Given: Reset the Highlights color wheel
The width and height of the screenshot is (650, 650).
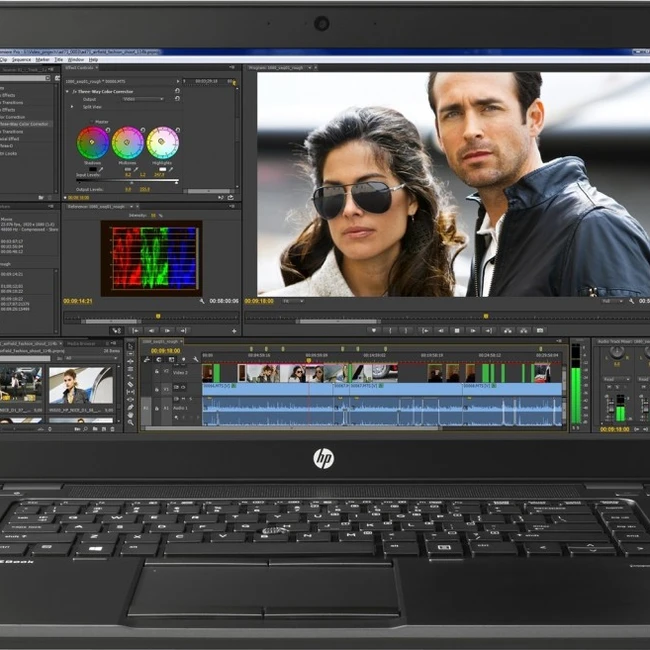Looking at the screenshot, I should click(x=178, y=130).
